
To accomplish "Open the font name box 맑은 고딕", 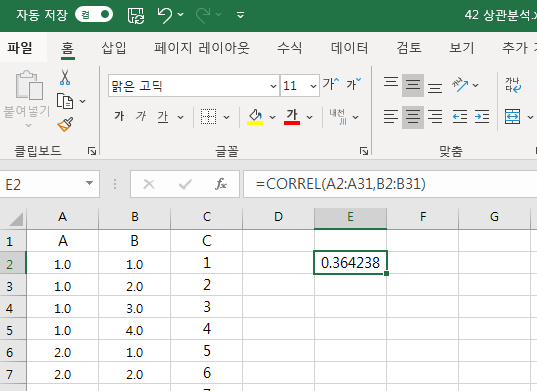I will click(x=194, y=86).
